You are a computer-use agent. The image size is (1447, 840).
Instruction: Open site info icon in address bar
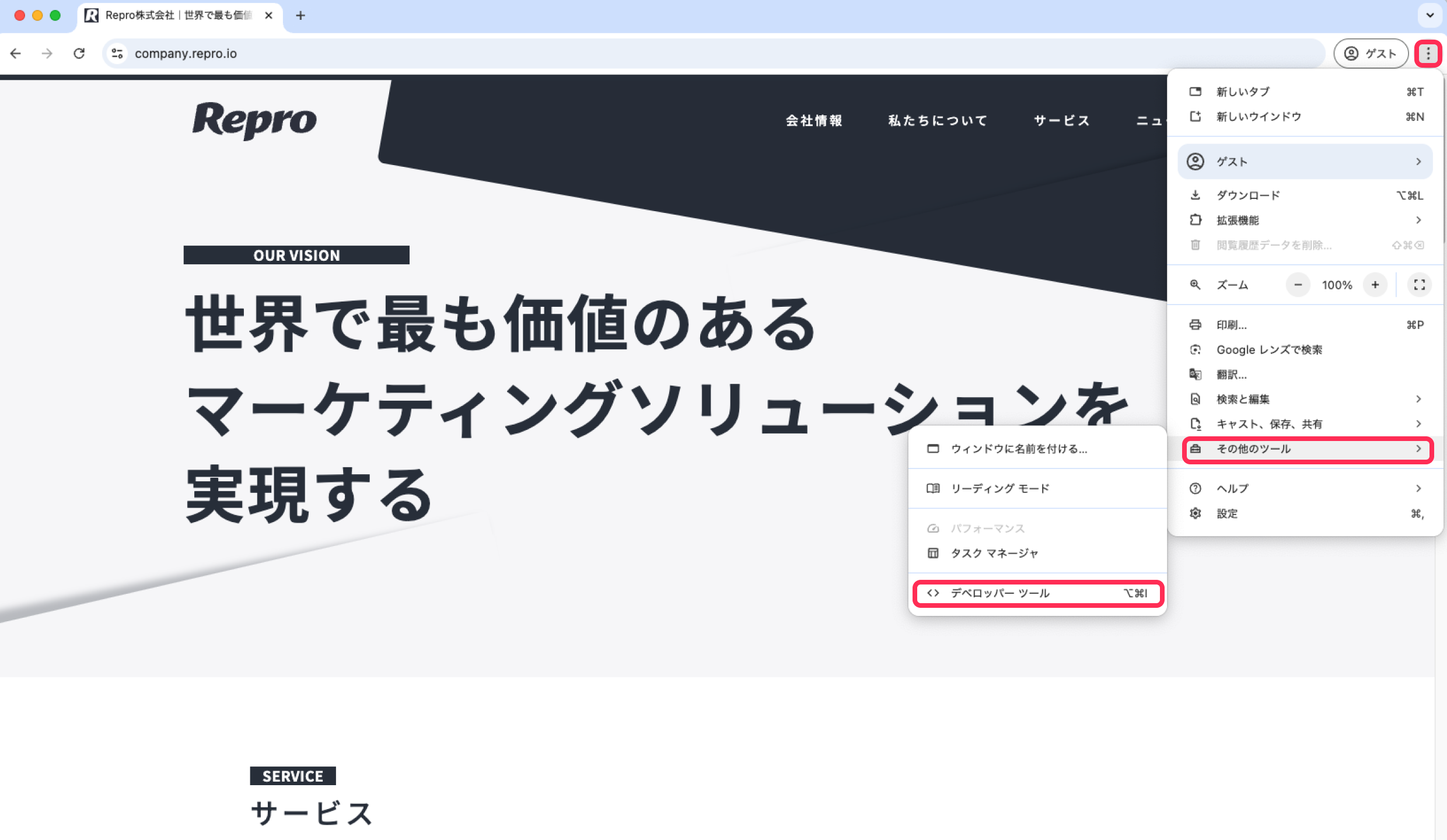117,54
